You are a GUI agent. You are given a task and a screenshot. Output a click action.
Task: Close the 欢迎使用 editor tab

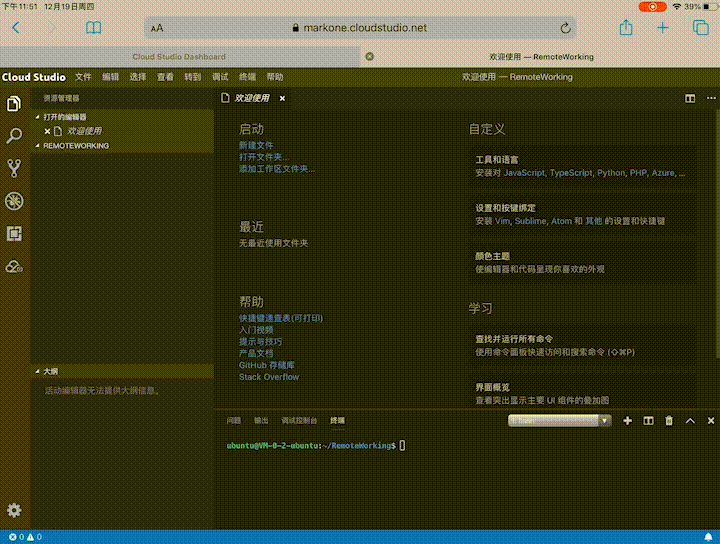coord(282,98)
